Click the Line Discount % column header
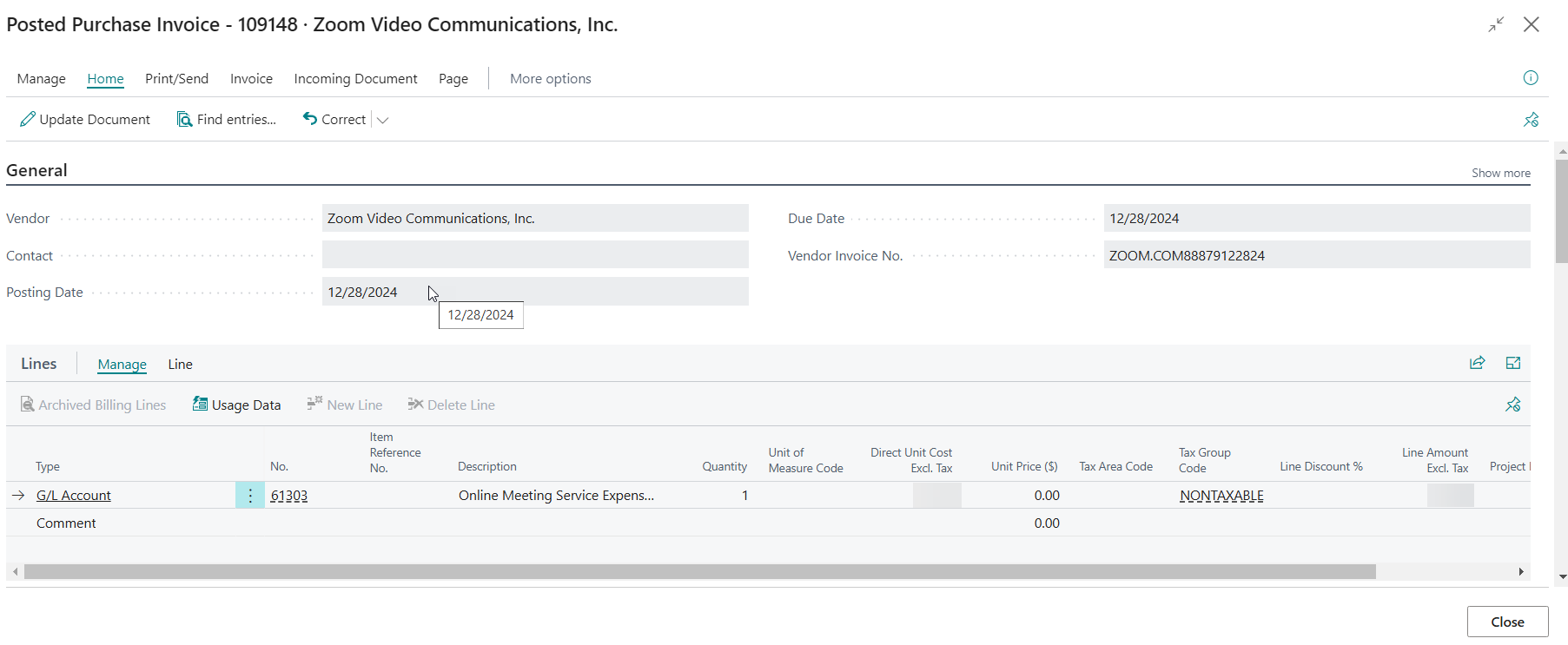Screen dimensions: 1568x645 pyautogui.click(x=1321, y=466)
